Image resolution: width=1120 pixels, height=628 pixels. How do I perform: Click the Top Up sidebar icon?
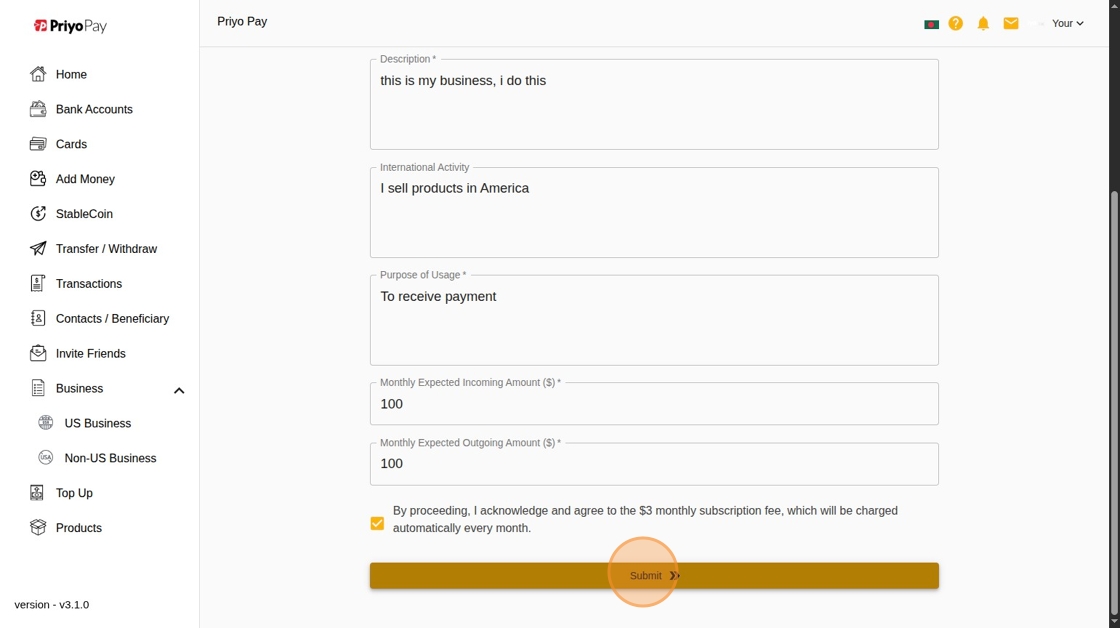(37, 493)
